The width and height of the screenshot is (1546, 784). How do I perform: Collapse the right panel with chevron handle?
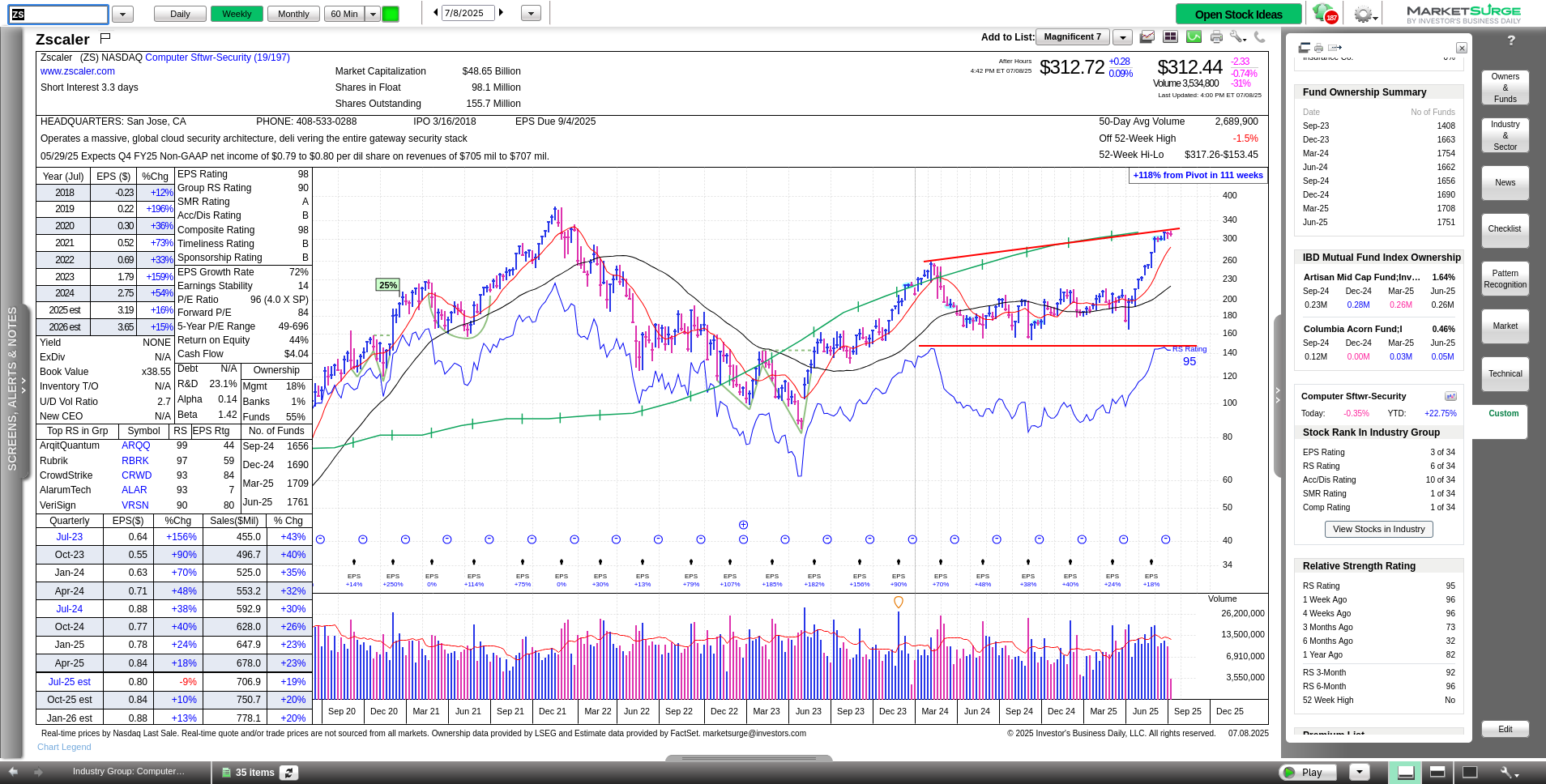pos(1278,395)
